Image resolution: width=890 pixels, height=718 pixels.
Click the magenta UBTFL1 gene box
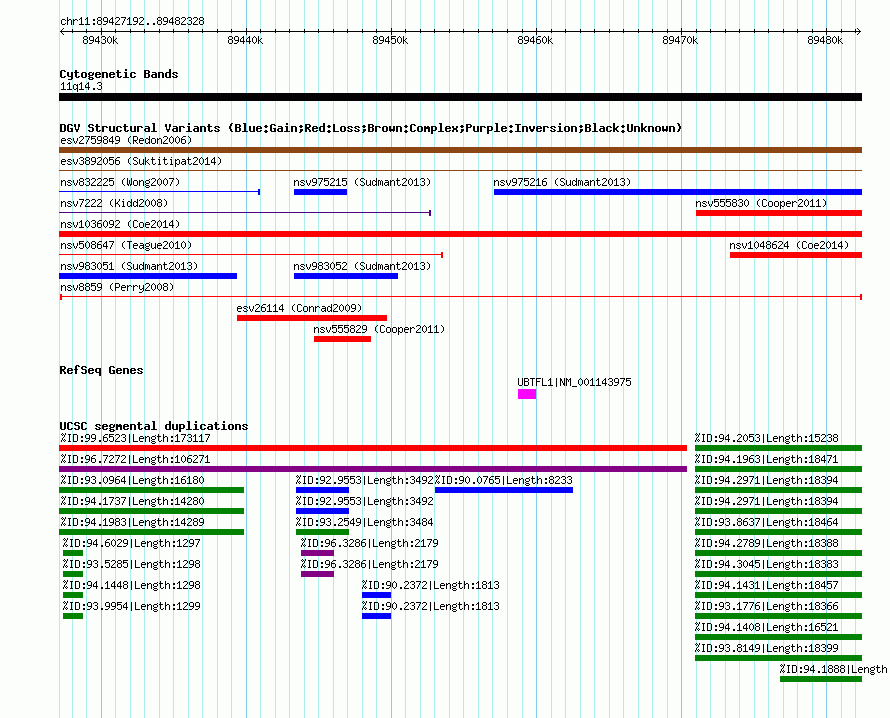coord(527,394)
